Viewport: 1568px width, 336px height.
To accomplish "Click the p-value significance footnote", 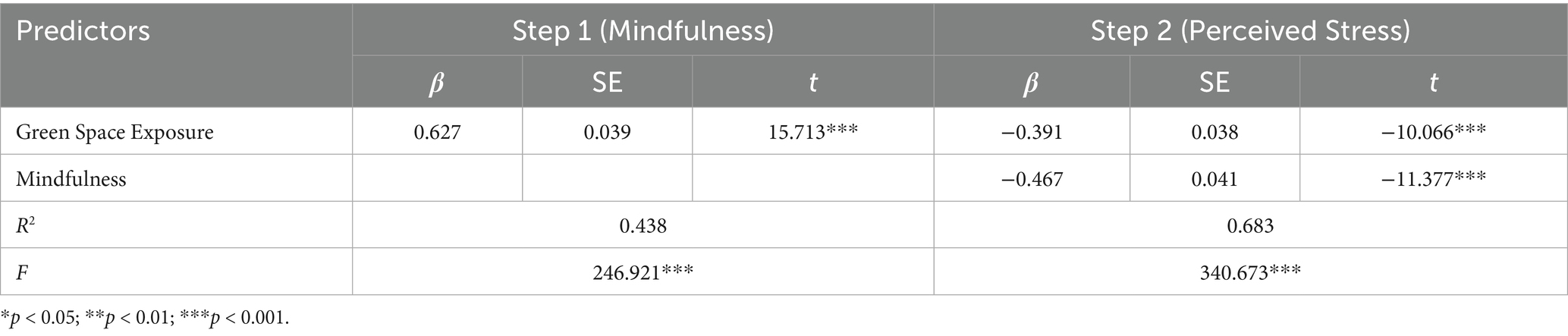I will tap(145, 319).
